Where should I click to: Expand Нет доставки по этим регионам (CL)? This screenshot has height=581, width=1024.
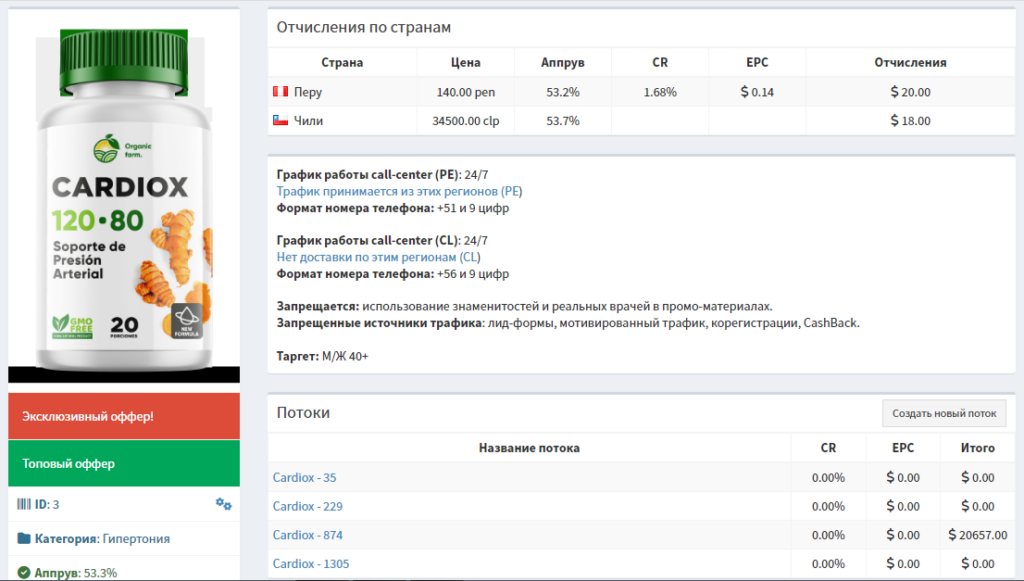(378, 257)
